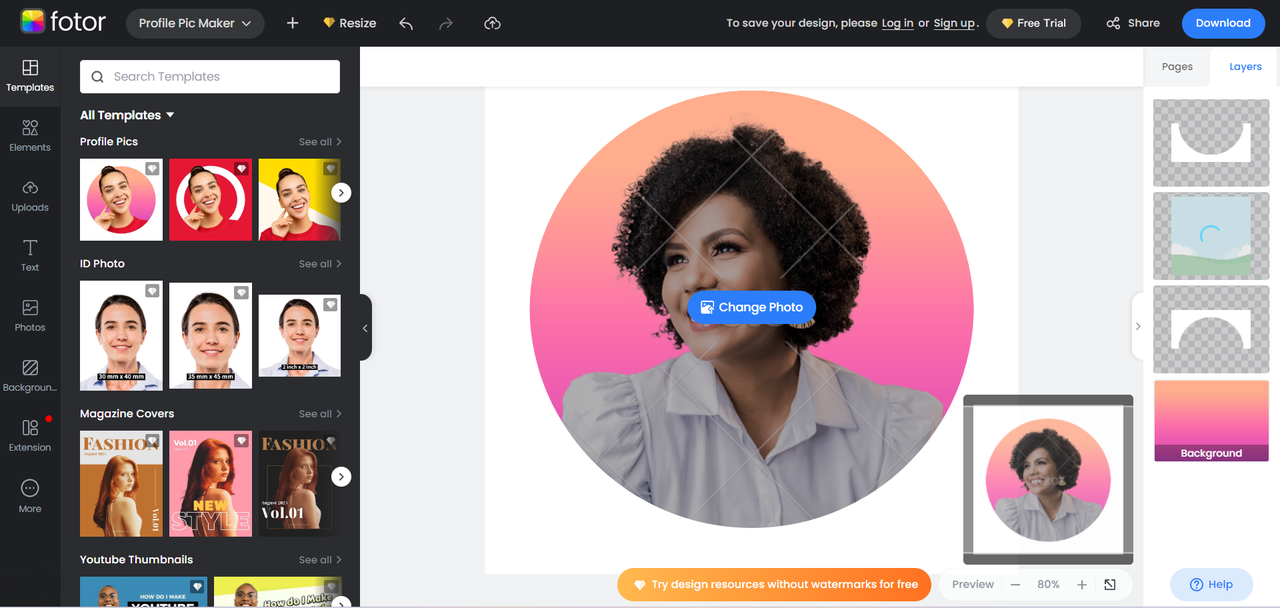Click the undo arrow icon
1280x608 pixels.
406,22
